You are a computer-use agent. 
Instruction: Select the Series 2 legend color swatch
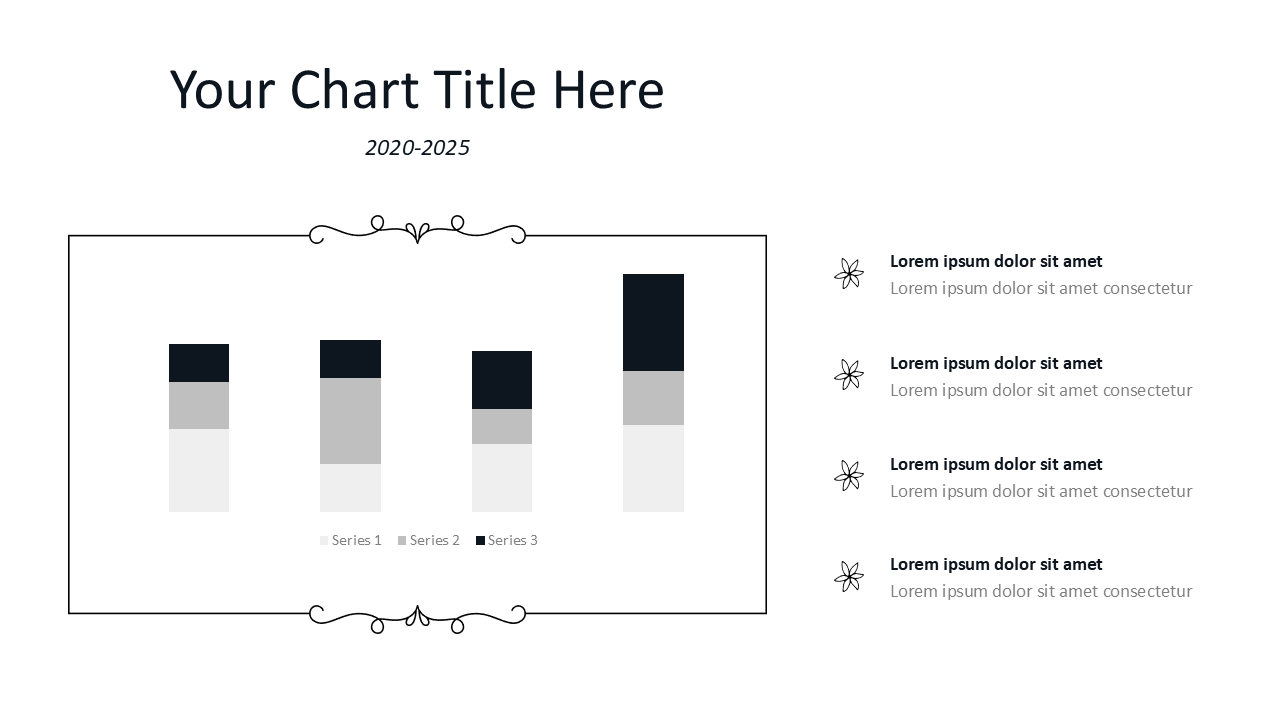point(402,541)
